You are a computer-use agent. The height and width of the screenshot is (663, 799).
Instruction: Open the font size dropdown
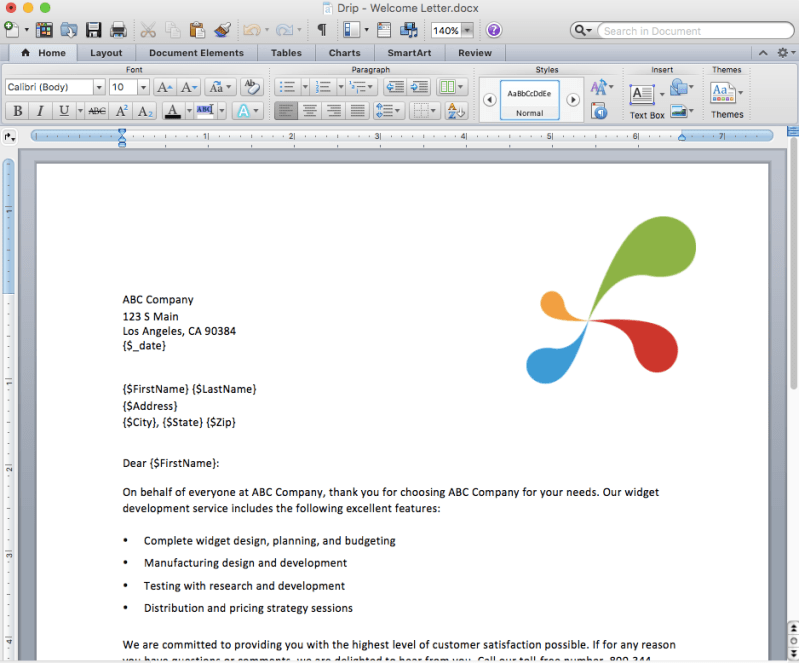pyautogui.click(x=143, y=87)
